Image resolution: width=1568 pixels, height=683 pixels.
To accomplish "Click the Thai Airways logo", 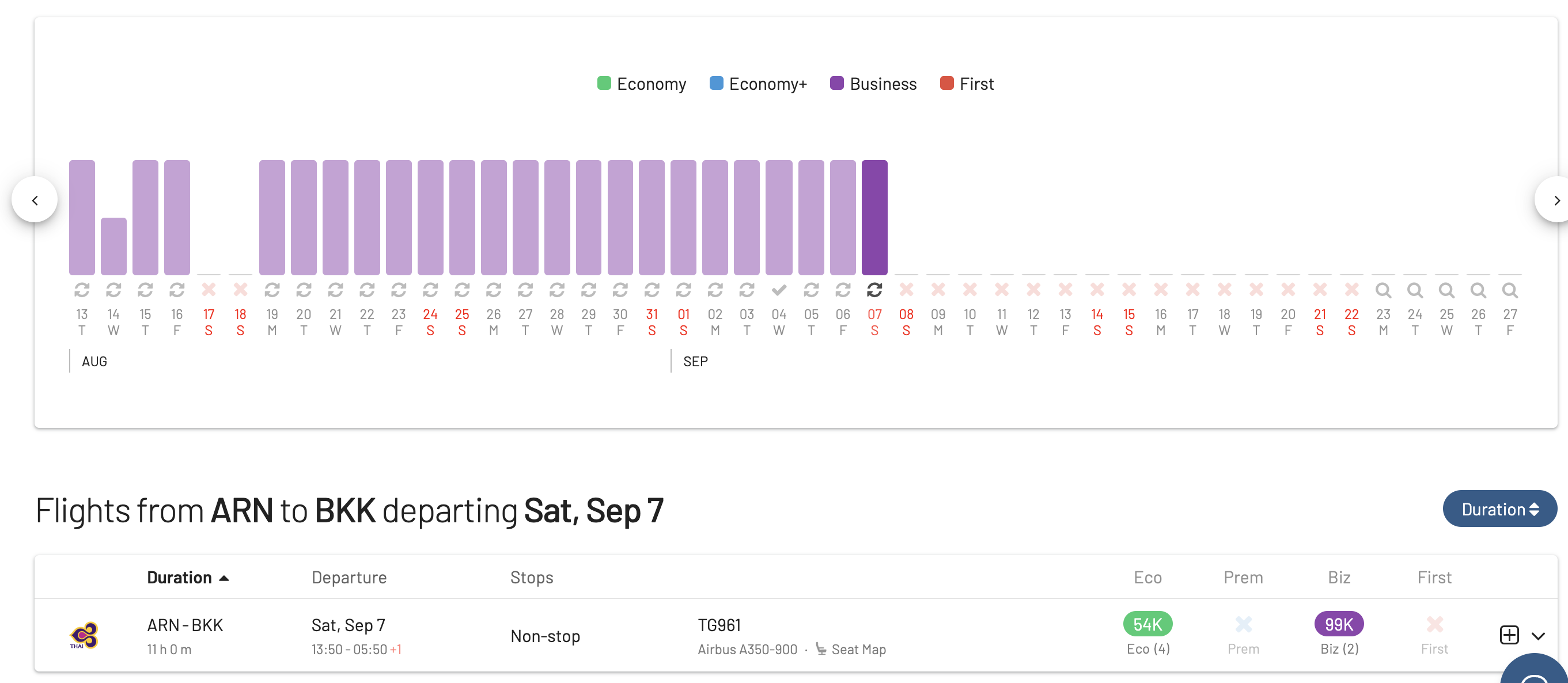I will click(84, 636).
